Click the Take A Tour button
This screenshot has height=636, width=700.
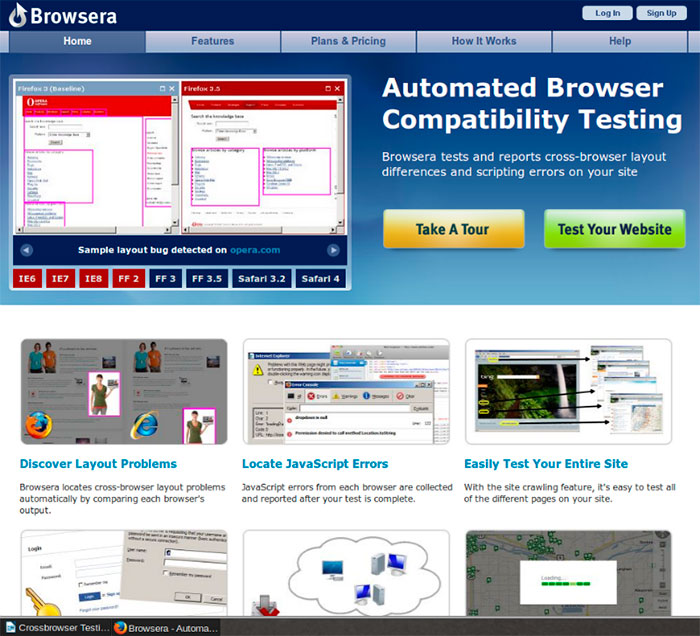(x=454, y=229)
